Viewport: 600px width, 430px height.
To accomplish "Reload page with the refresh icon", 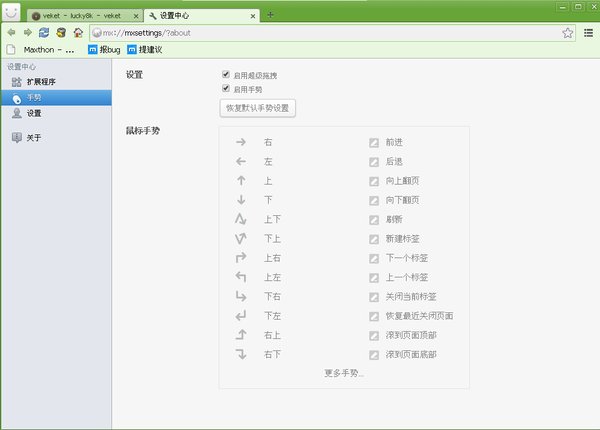I will pos(44,33).
